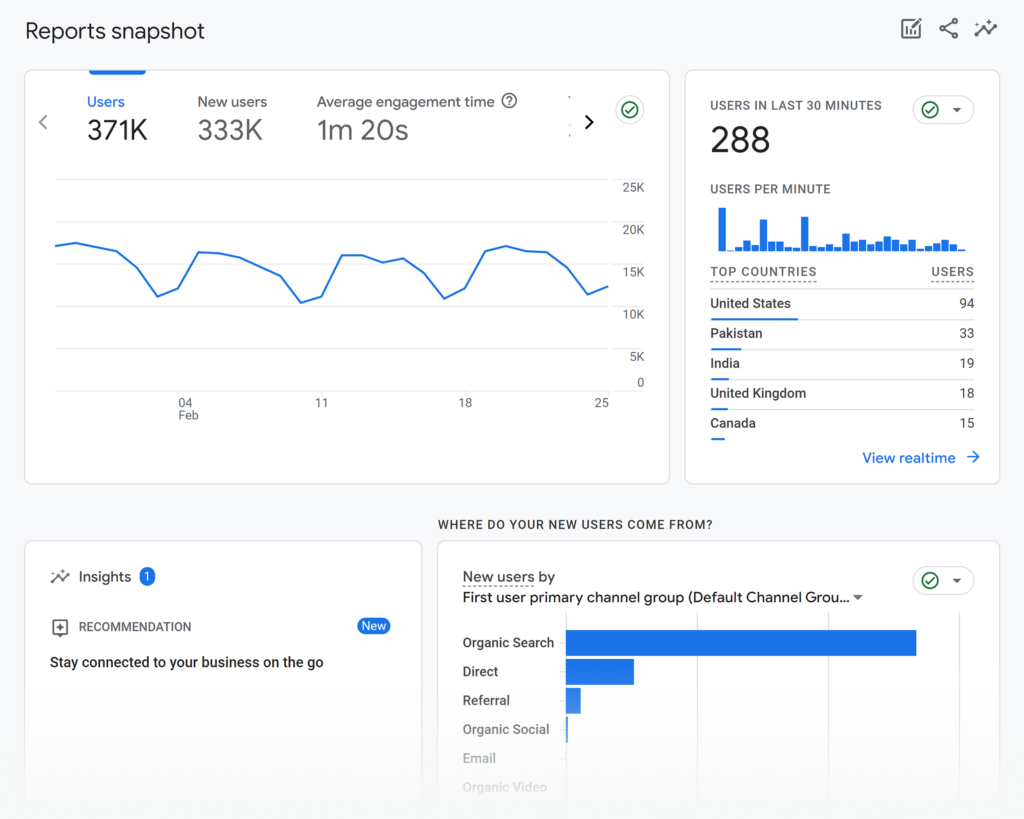Open the View realtime link
The width and height of the screenshot is (1024, 819).
point(909,458)
